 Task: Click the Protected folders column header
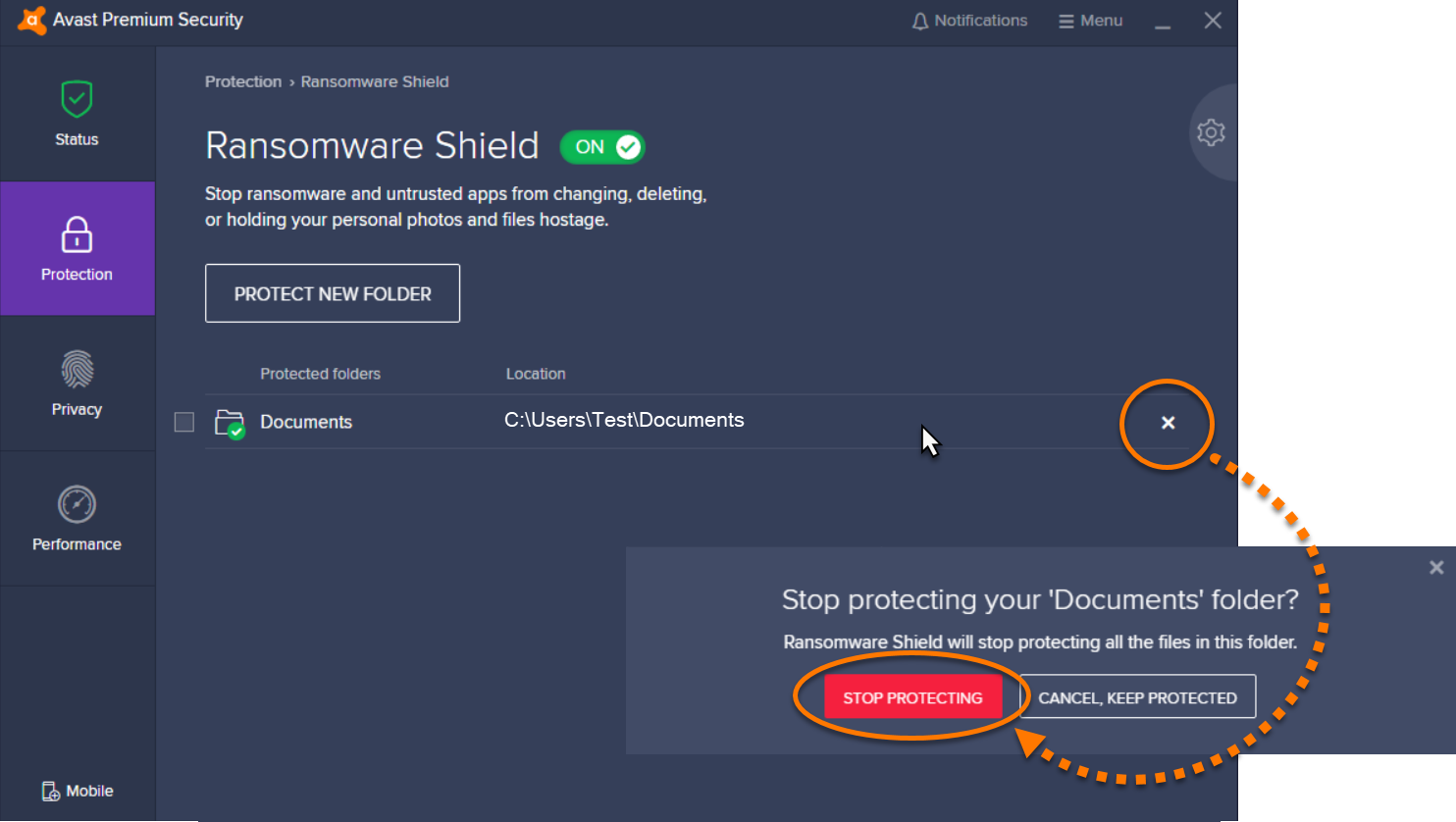(320, 374)
